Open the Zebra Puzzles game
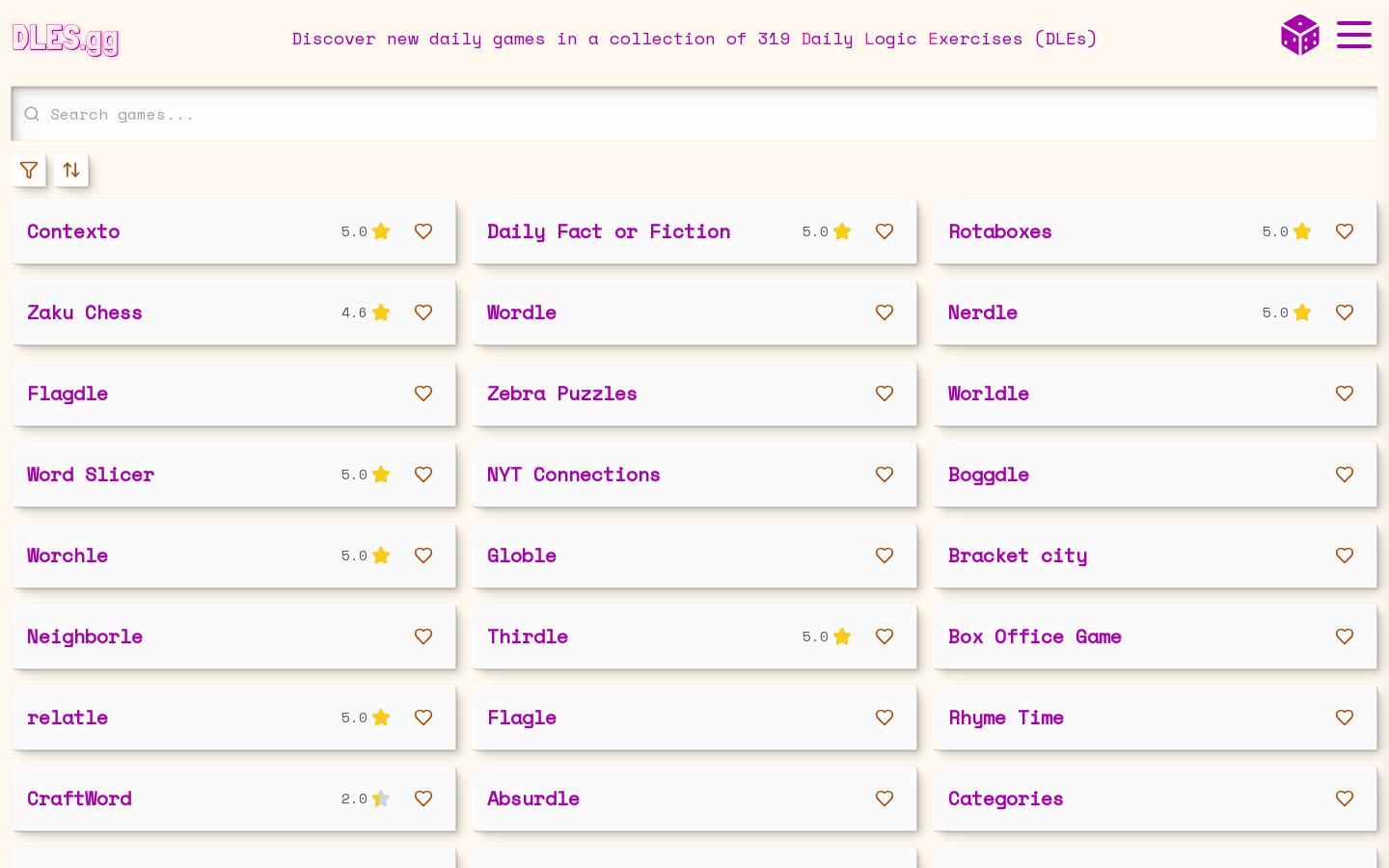The image size is (1389, 868). (x=562, y=393)
